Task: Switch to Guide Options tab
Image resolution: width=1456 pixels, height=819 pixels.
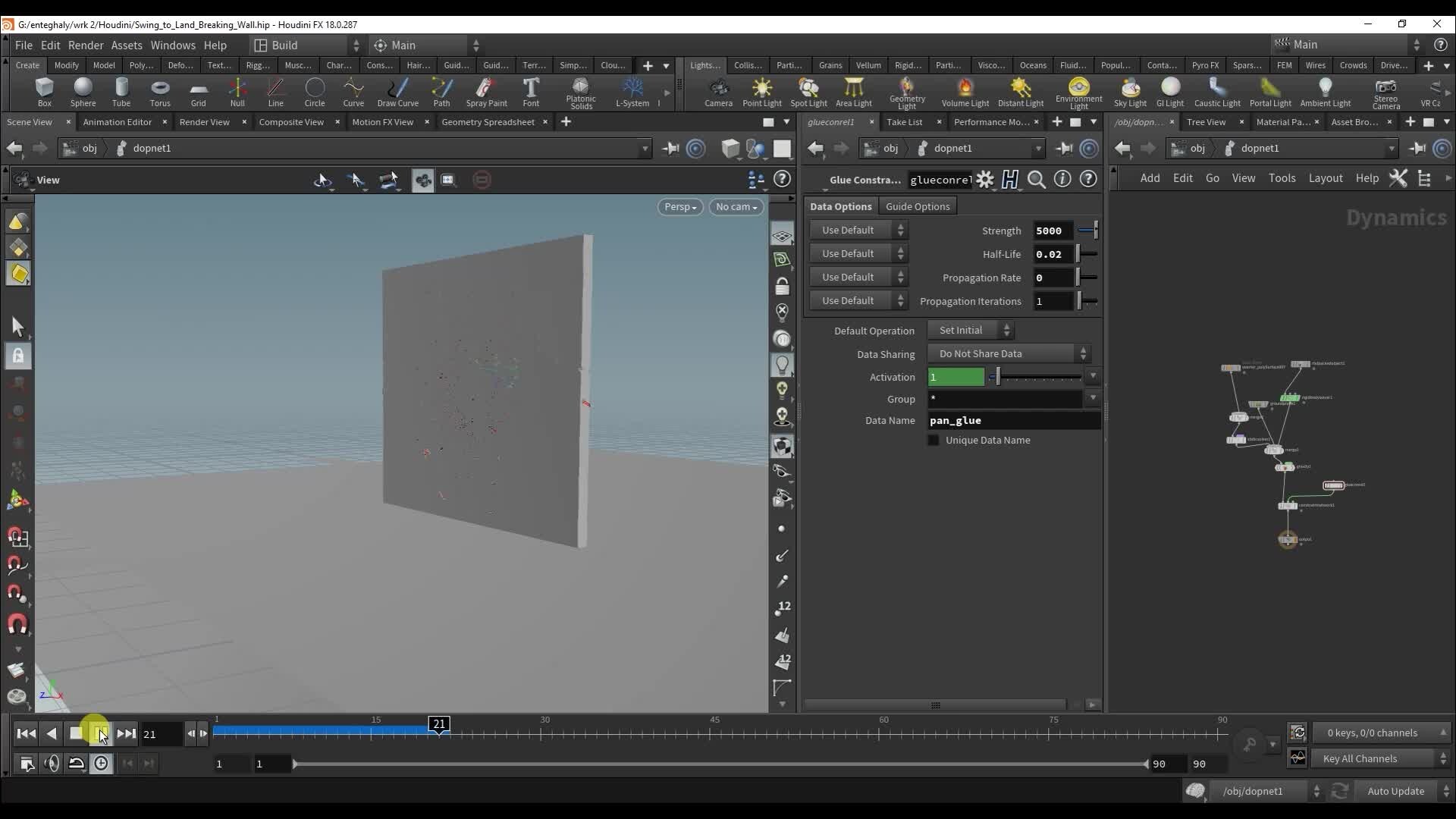Action: coord(916,206)
